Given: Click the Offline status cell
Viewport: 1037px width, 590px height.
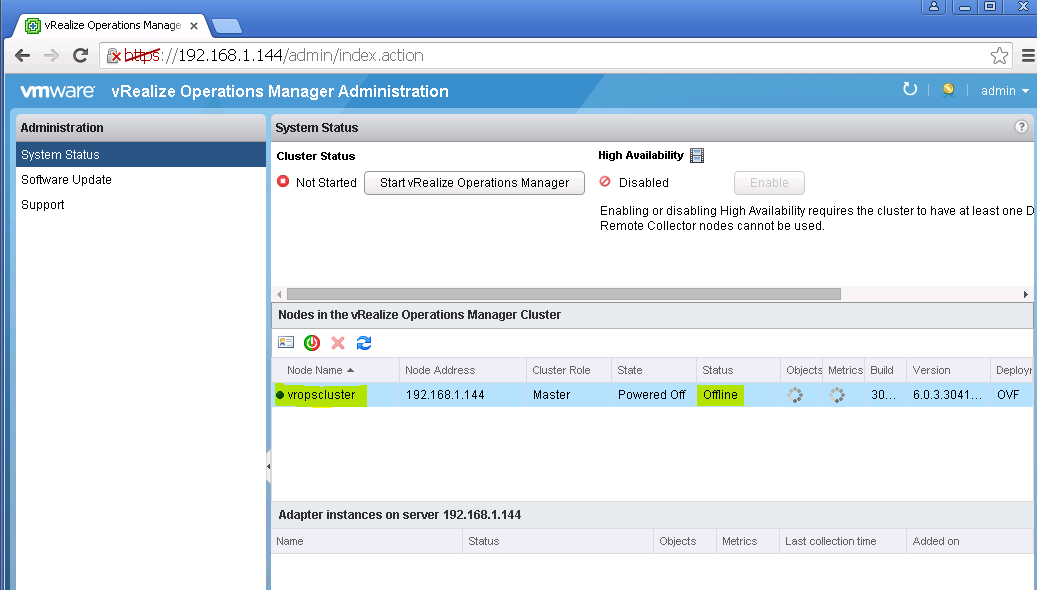Looking at the screenshot, I should tap(720, 395).
